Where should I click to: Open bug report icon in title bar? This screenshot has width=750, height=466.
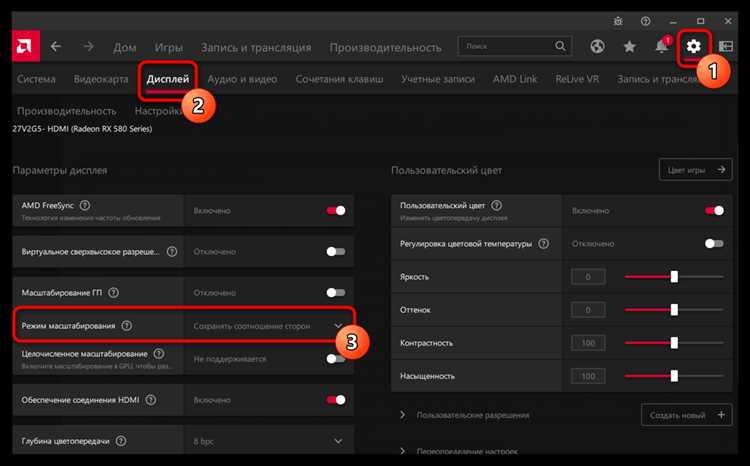618,21
